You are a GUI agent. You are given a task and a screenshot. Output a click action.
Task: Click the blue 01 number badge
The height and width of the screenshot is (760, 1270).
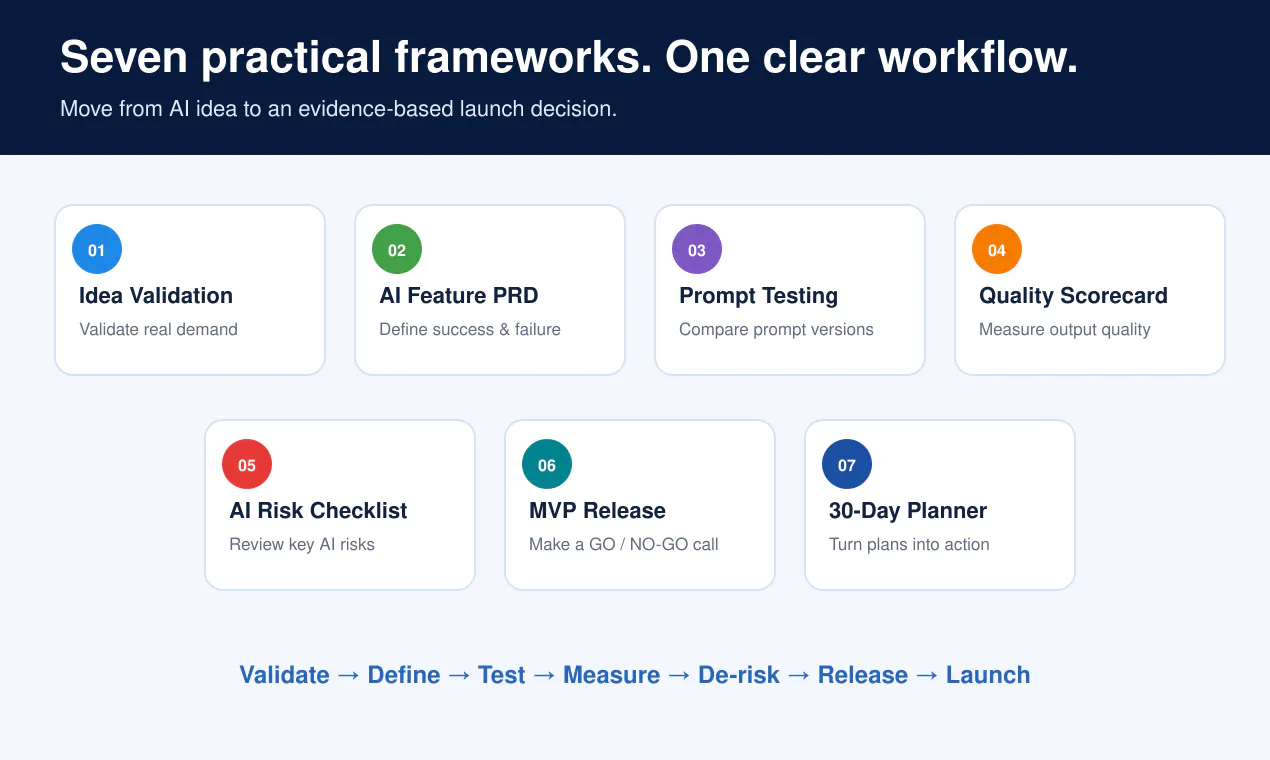click(97, 250)
